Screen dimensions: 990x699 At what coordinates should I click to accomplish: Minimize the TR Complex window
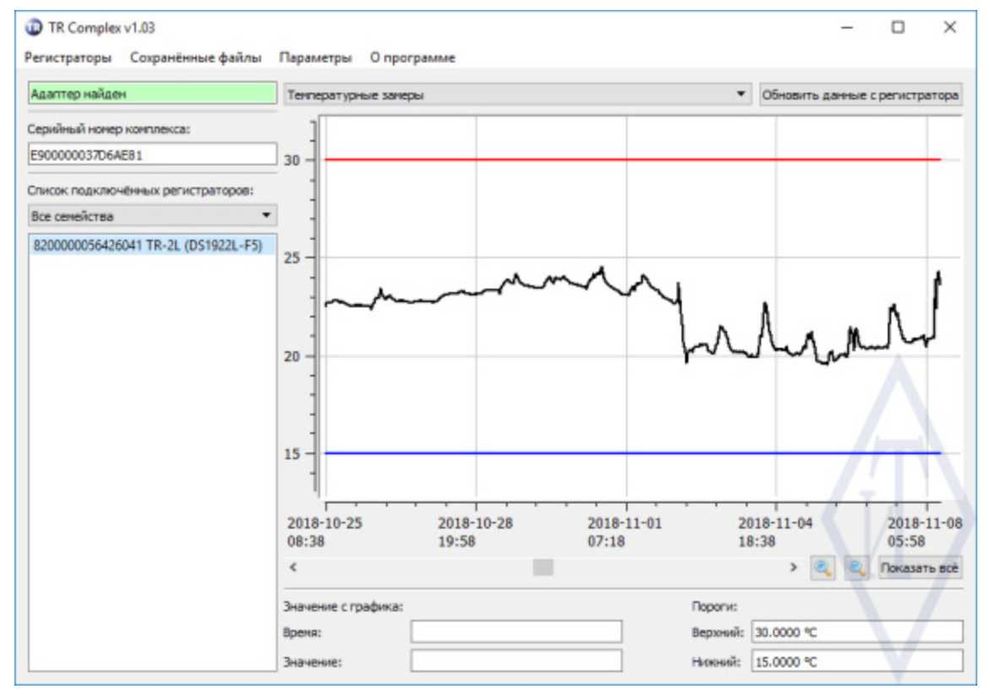[847, 27]
